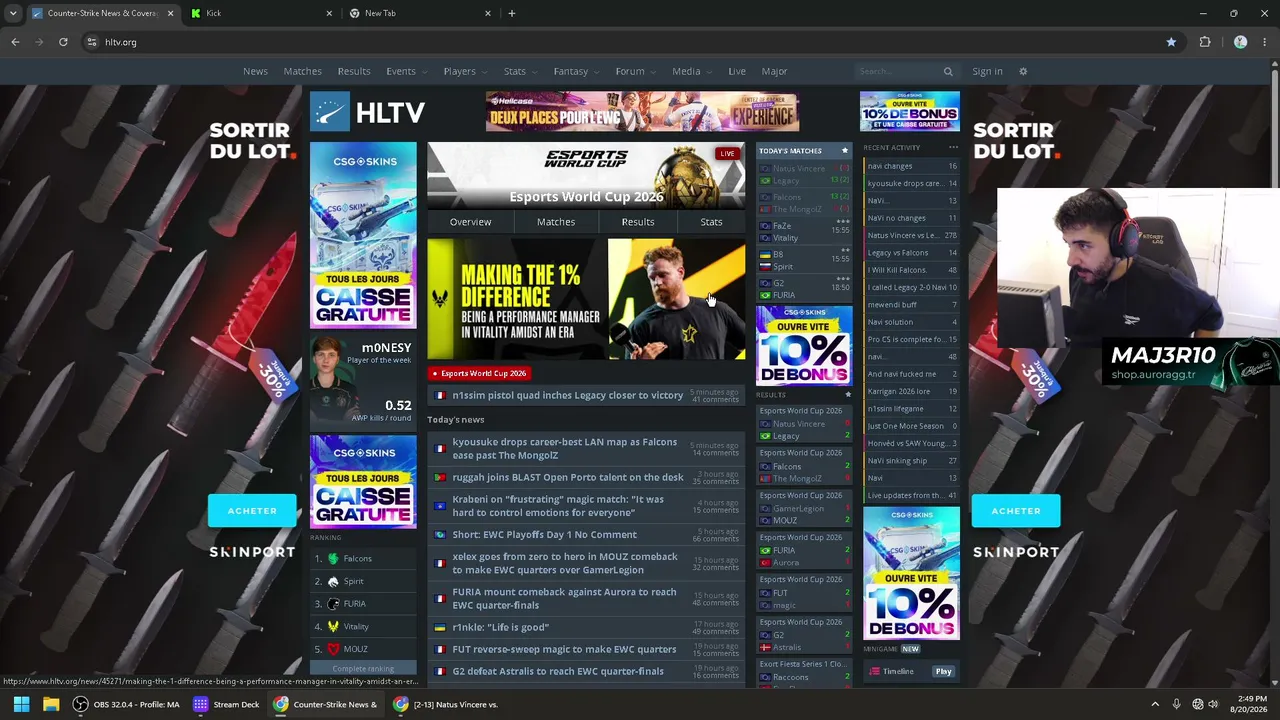Open the Chrome three-dot menu
The height and width of the screenshot is (720, 1280).
(x=1265, y=42)
